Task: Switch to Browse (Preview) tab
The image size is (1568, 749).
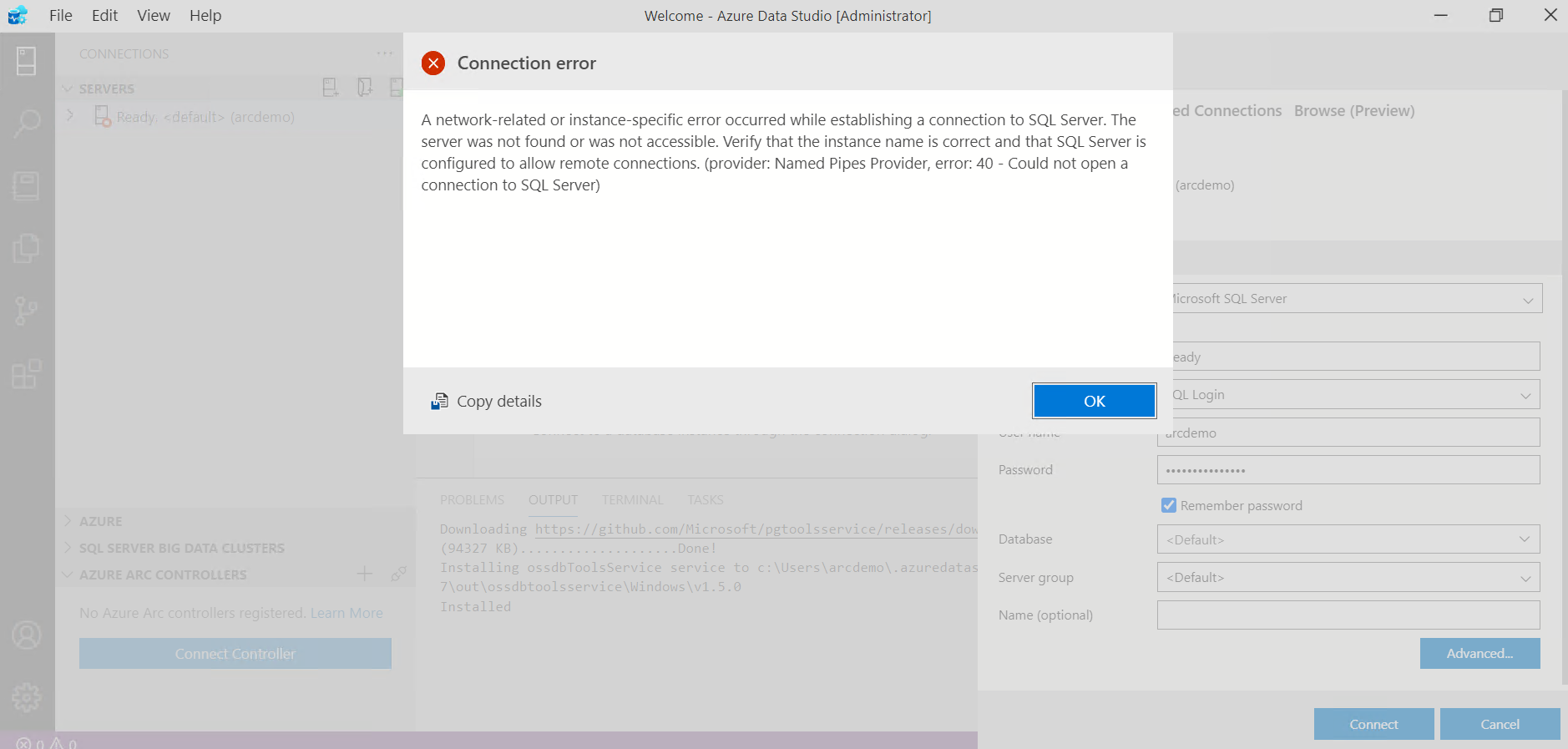Action: tap(1354, 111)
